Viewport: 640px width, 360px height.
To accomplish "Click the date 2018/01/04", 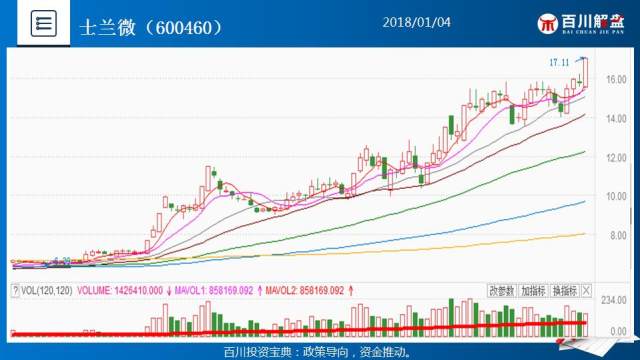I will click(416, 22).
